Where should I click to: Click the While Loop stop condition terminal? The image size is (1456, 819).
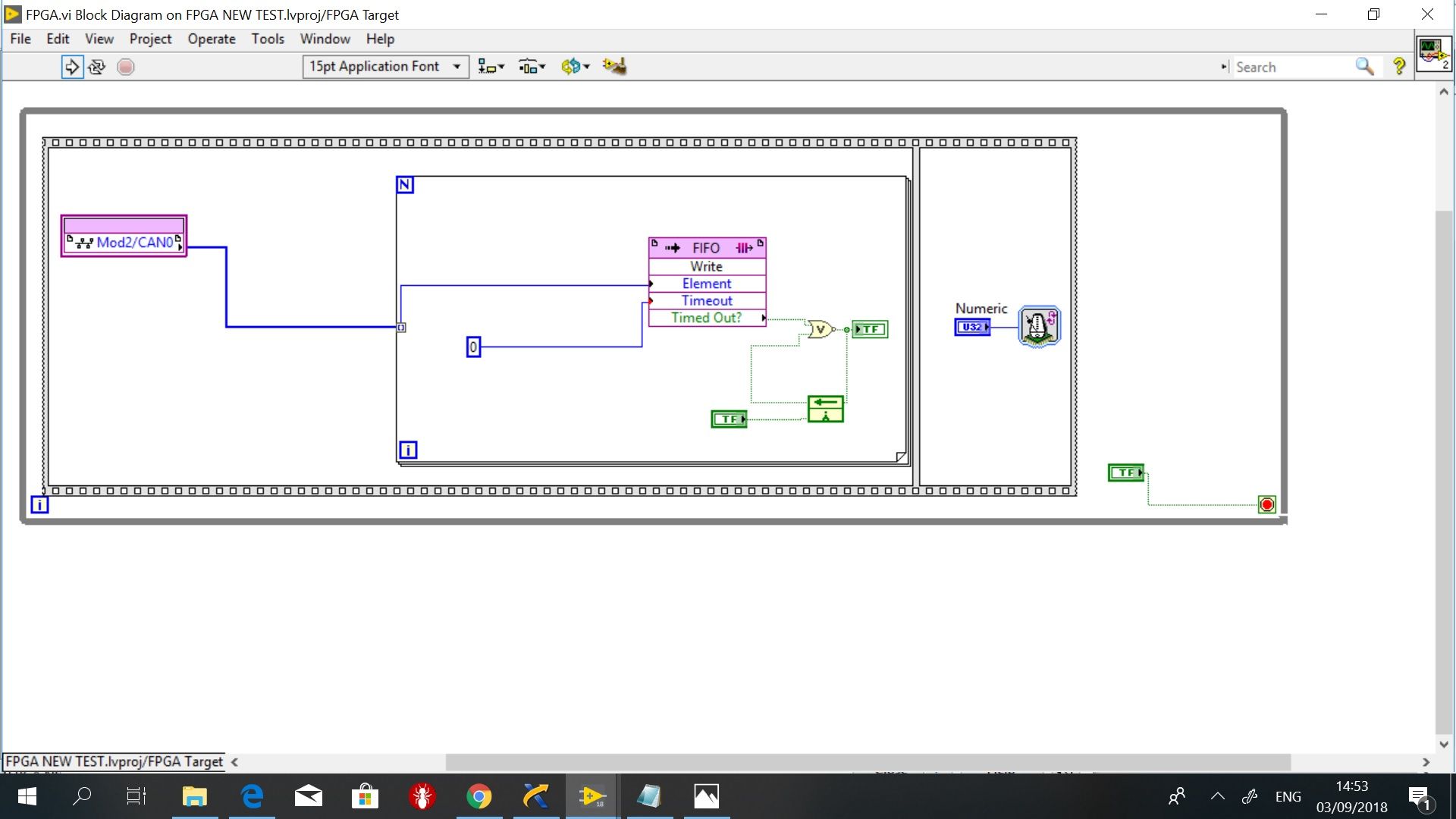[1267, 505]
